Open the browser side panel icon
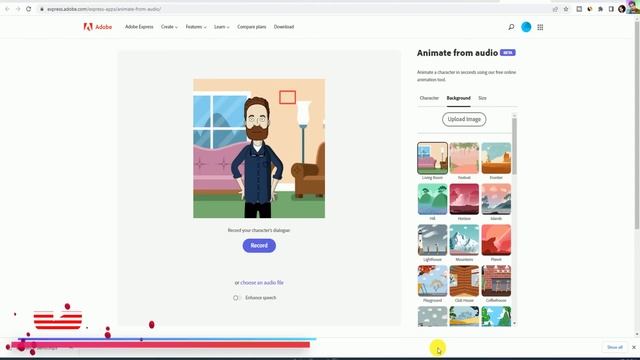Viewport: 640px width, 360px height. pos(611,9)
